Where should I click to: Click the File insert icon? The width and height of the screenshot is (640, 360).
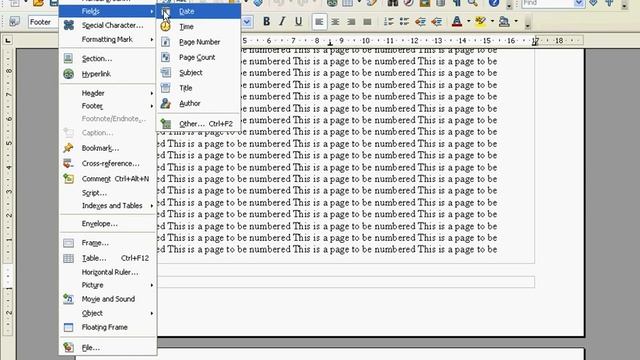click(69, 348)
